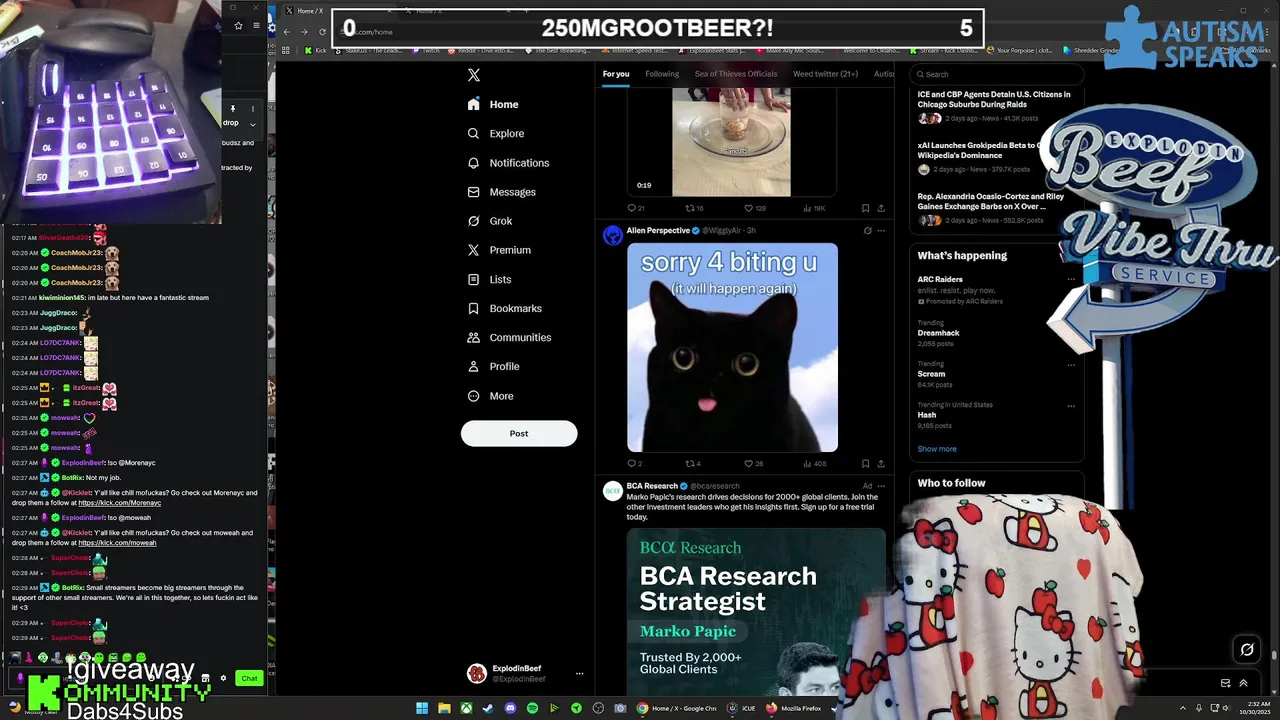
Task: Repost the video post with 16 reposts
Action: [693, 208]
